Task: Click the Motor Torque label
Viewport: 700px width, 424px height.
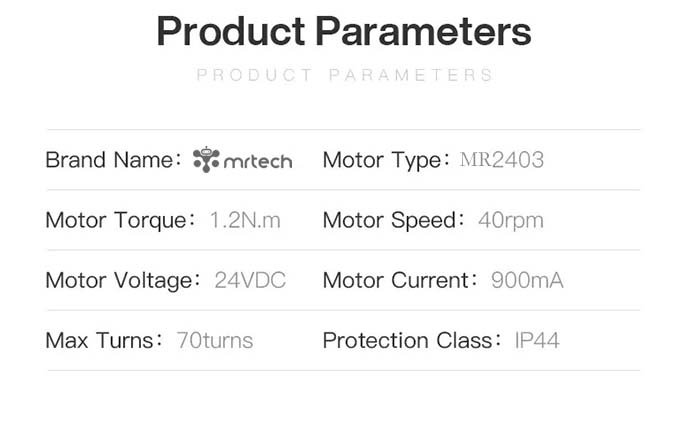Action: 120,220
